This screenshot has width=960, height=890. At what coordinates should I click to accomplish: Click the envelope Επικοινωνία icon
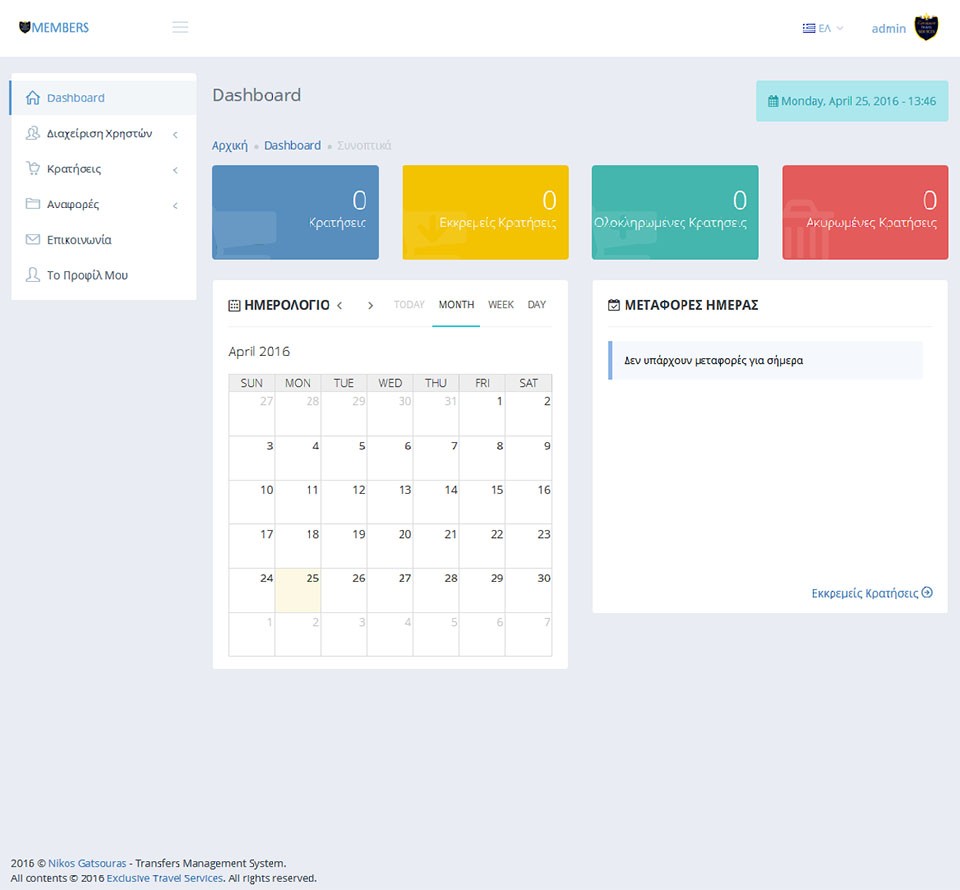pos(33,240)
